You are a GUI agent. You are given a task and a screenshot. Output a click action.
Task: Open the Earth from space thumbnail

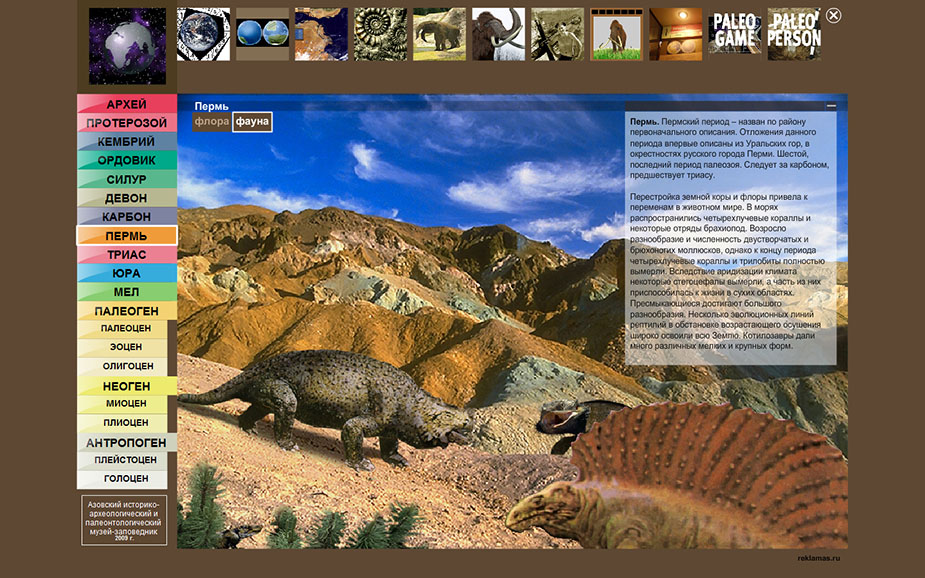(203, 35)
